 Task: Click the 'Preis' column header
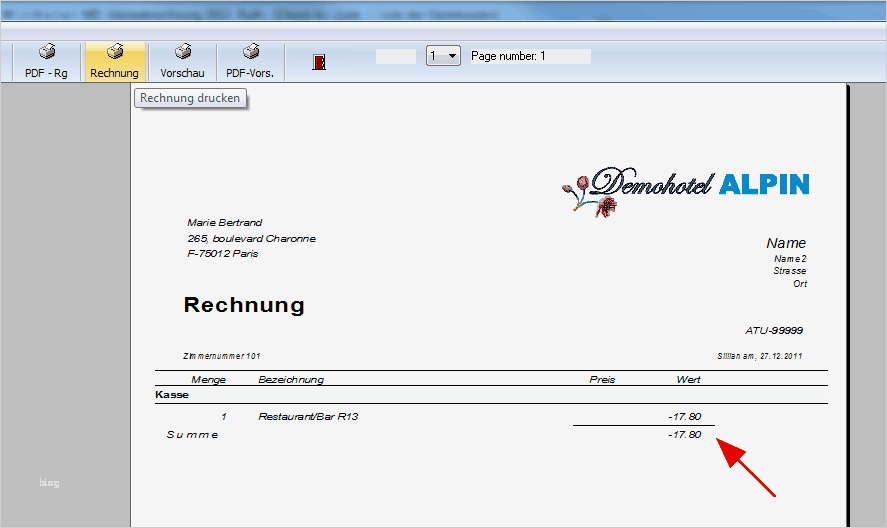pos(602,380)
